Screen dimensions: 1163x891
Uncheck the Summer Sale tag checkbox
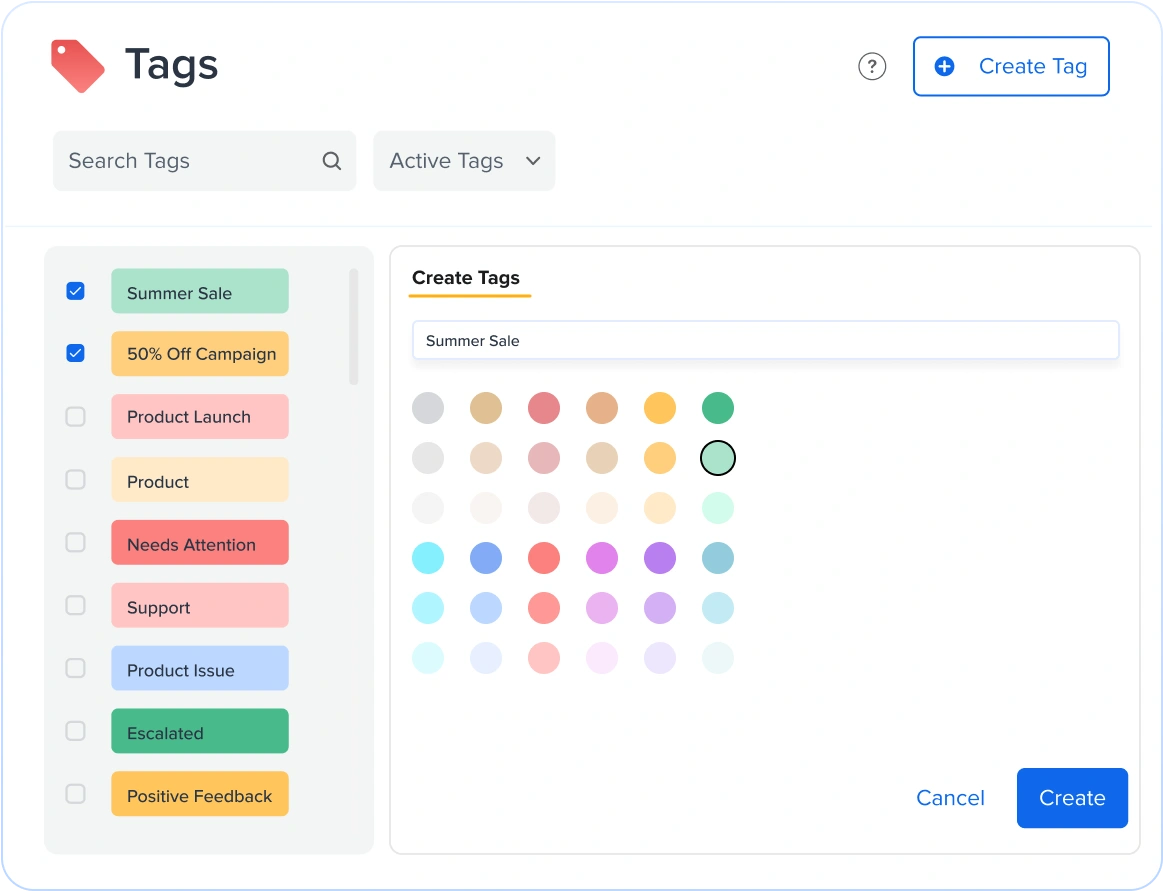click(x=75, y=291)
